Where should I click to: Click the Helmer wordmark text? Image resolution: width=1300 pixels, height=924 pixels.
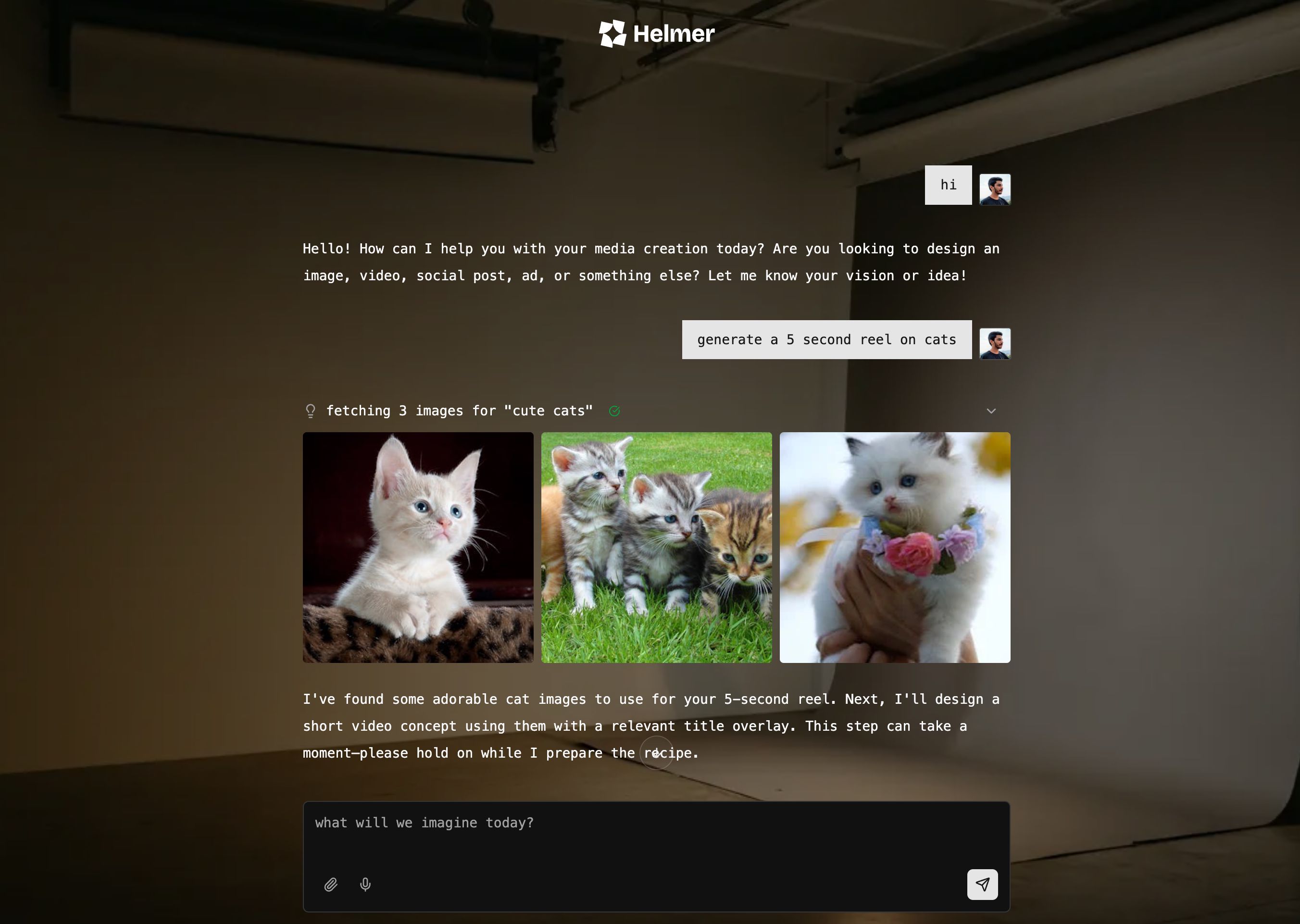click(674, 34)
